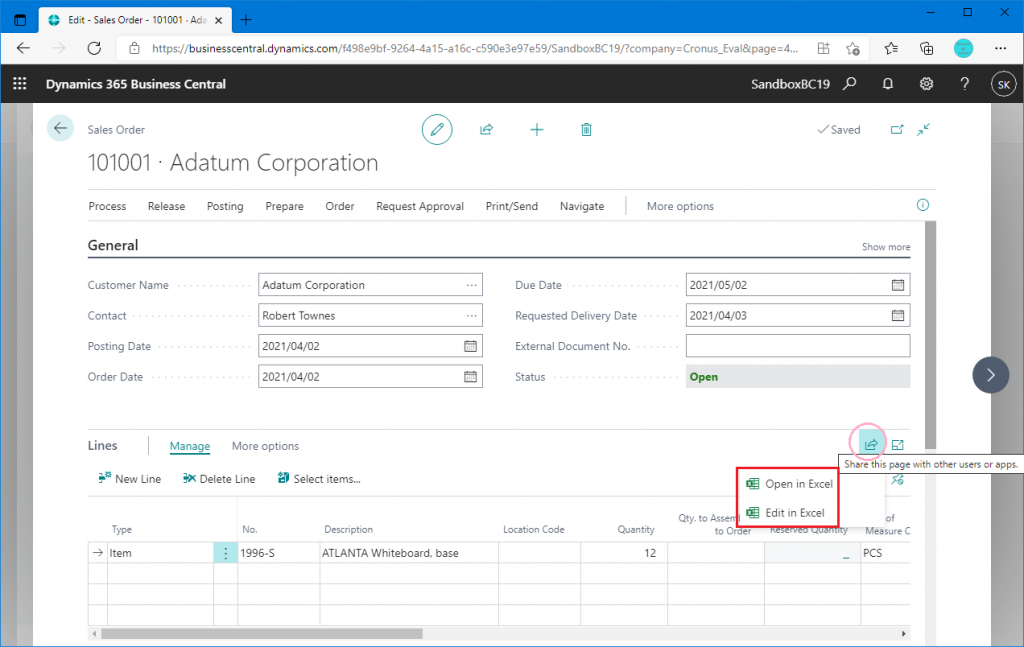Open browser collections icon
This screenshot has height=647, width=1024.
tap(926, 48)
